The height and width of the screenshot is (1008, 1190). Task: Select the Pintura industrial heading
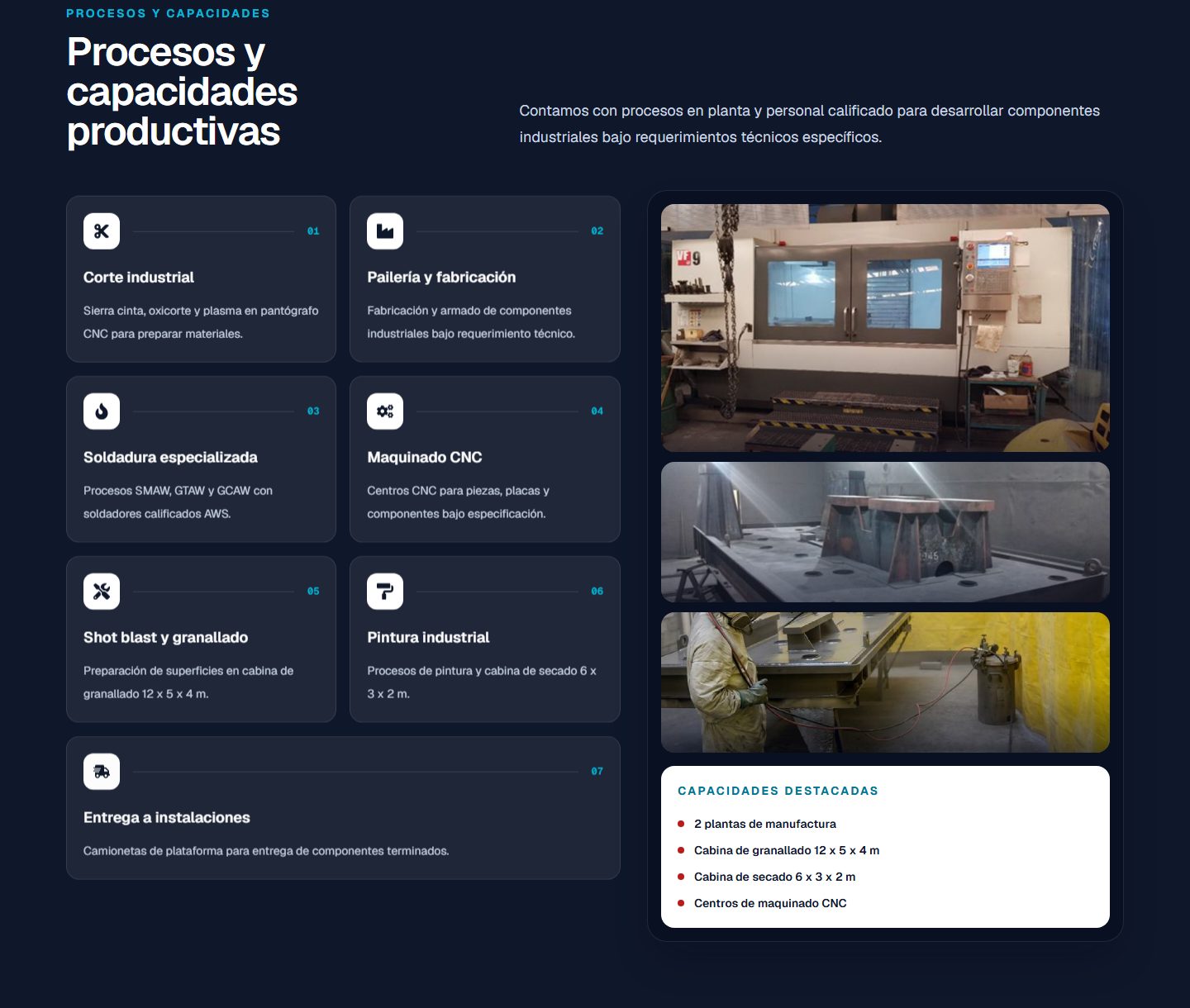[x=428, y=638]
